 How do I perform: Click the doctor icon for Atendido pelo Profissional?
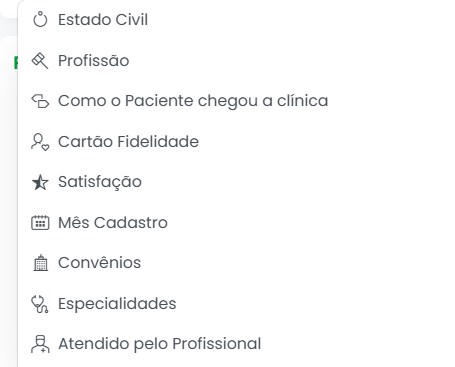[40, 344]
